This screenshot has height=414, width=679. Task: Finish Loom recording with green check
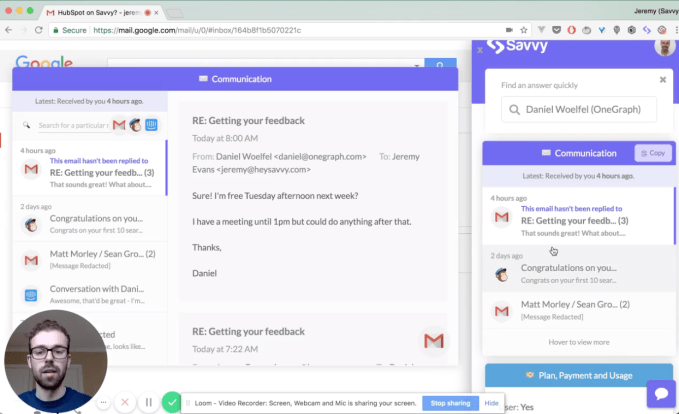[171, 402]
